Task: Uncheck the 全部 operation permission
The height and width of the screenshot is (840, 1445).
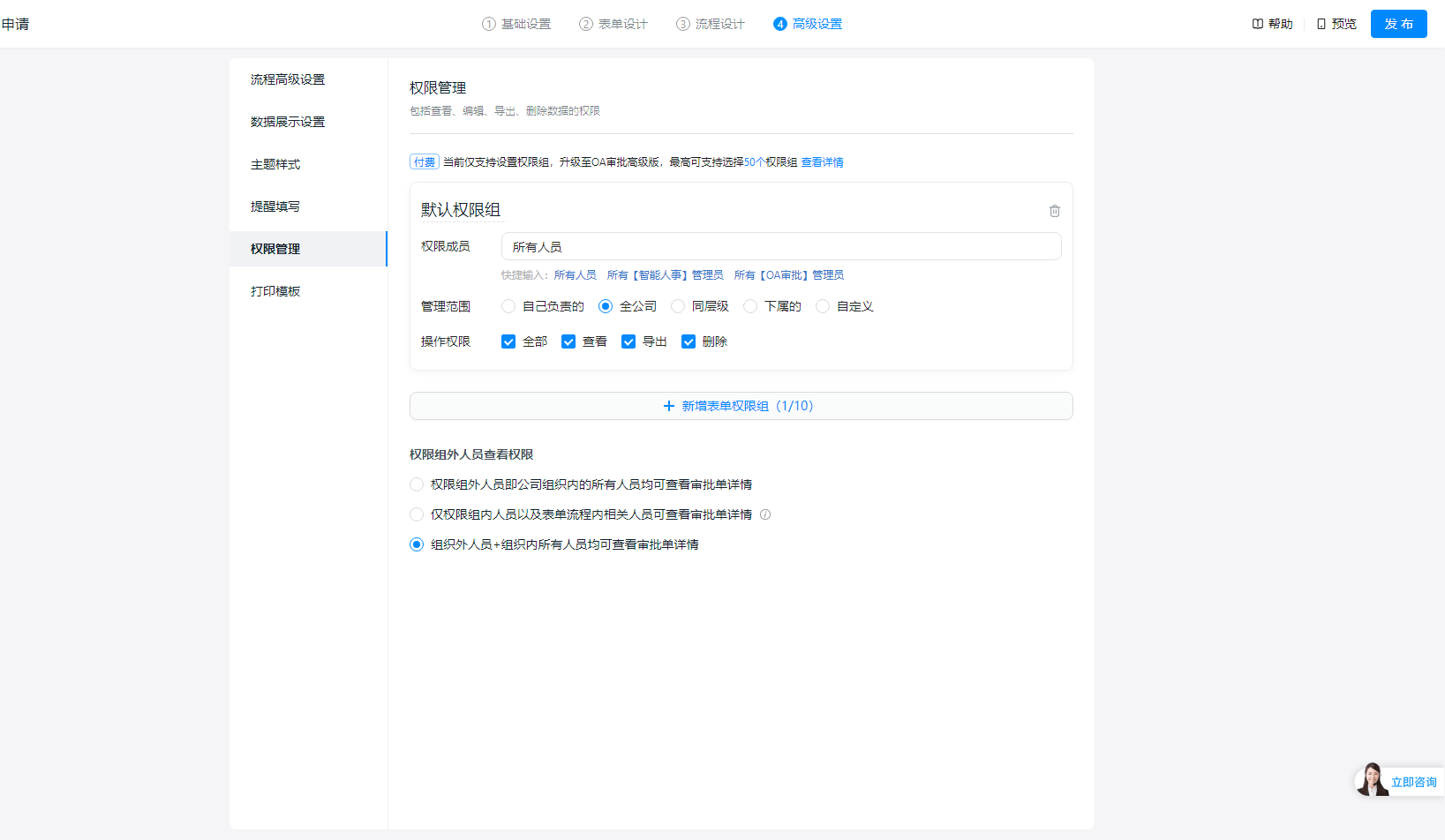Action: tap(508, 341)
